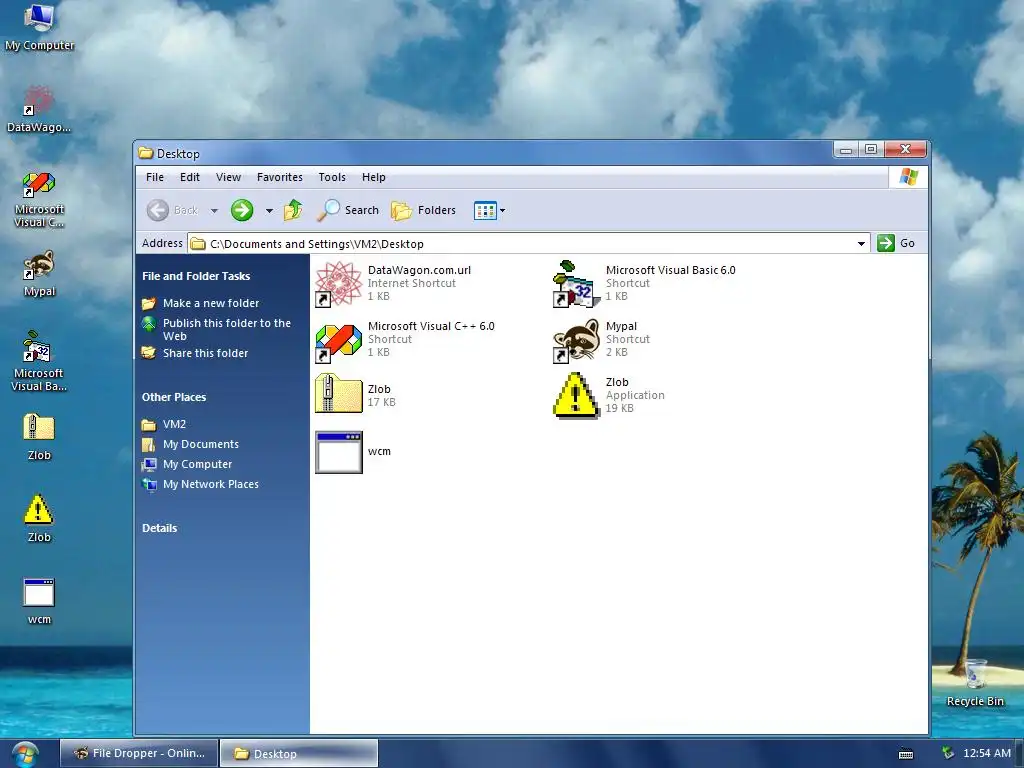
Task: Select Zlob Application 19 KB file
Action: pyautogui.click(x=609, y=394)
